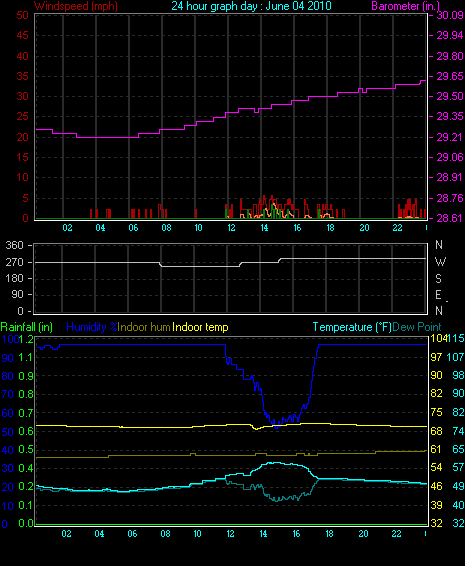Click hour label 08 under the humidity graph
The image size is (465, 566).
[165, 534]
